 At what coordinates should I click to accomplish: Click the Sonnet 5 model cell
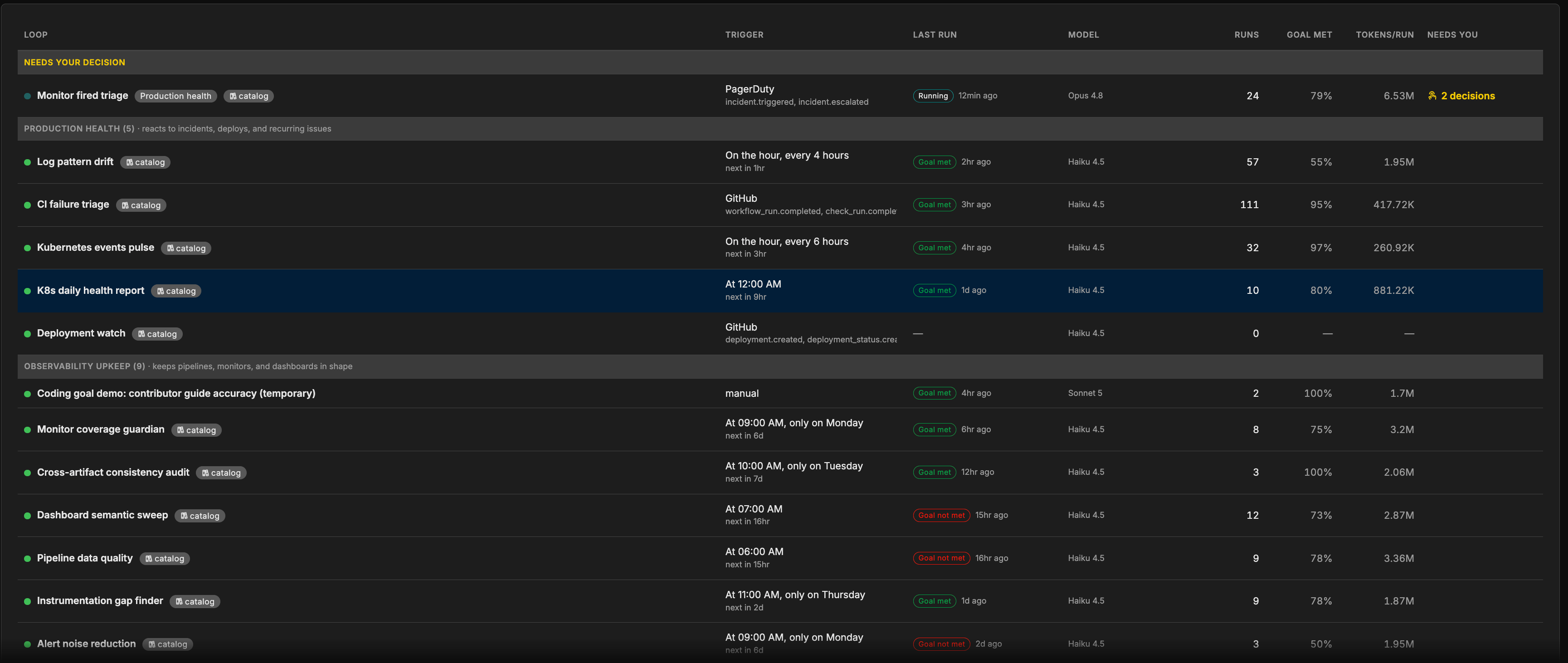coord(1085,393)
